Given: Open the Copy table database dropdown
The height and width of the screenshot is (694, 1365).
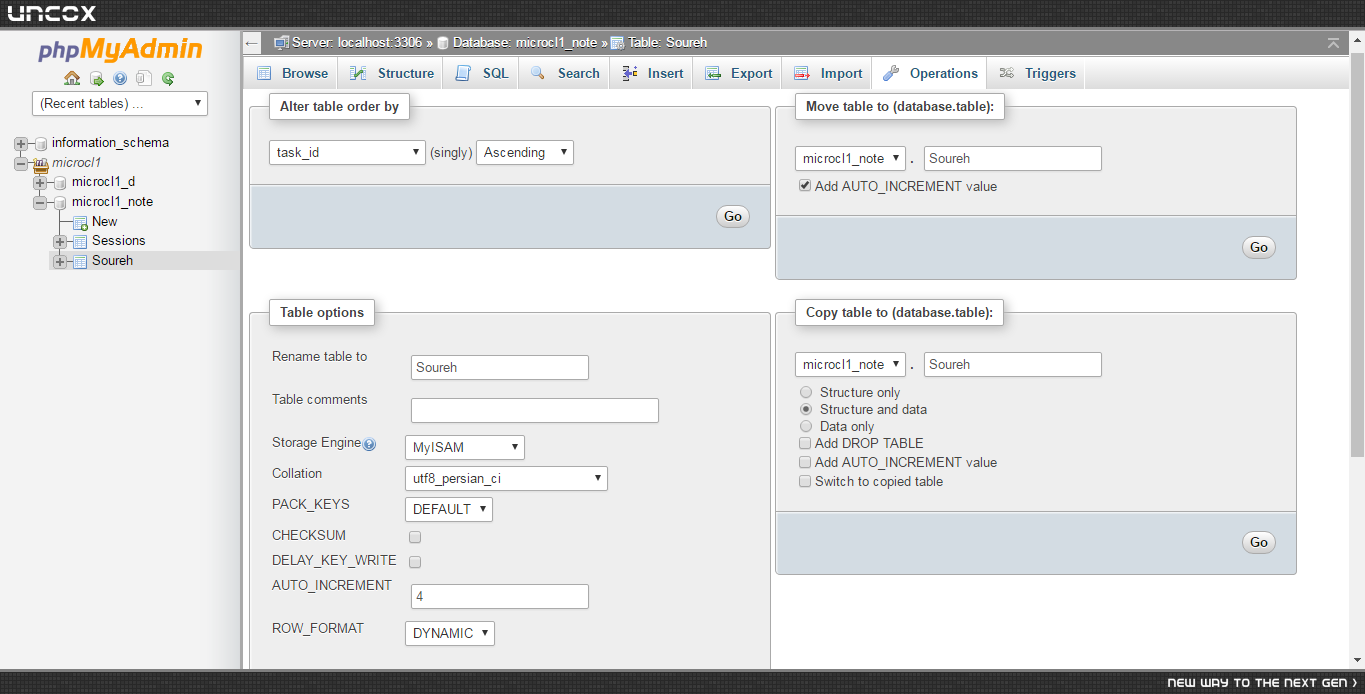Looking at the screenshot, I should [x=850, y=364].
